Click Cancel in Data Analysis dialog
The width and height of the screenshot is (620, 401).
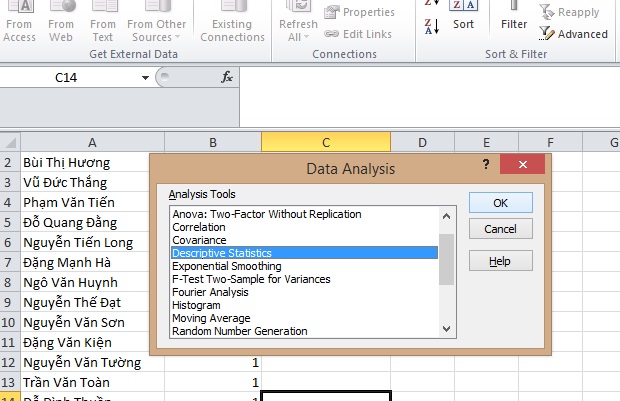tap(501, 229)
